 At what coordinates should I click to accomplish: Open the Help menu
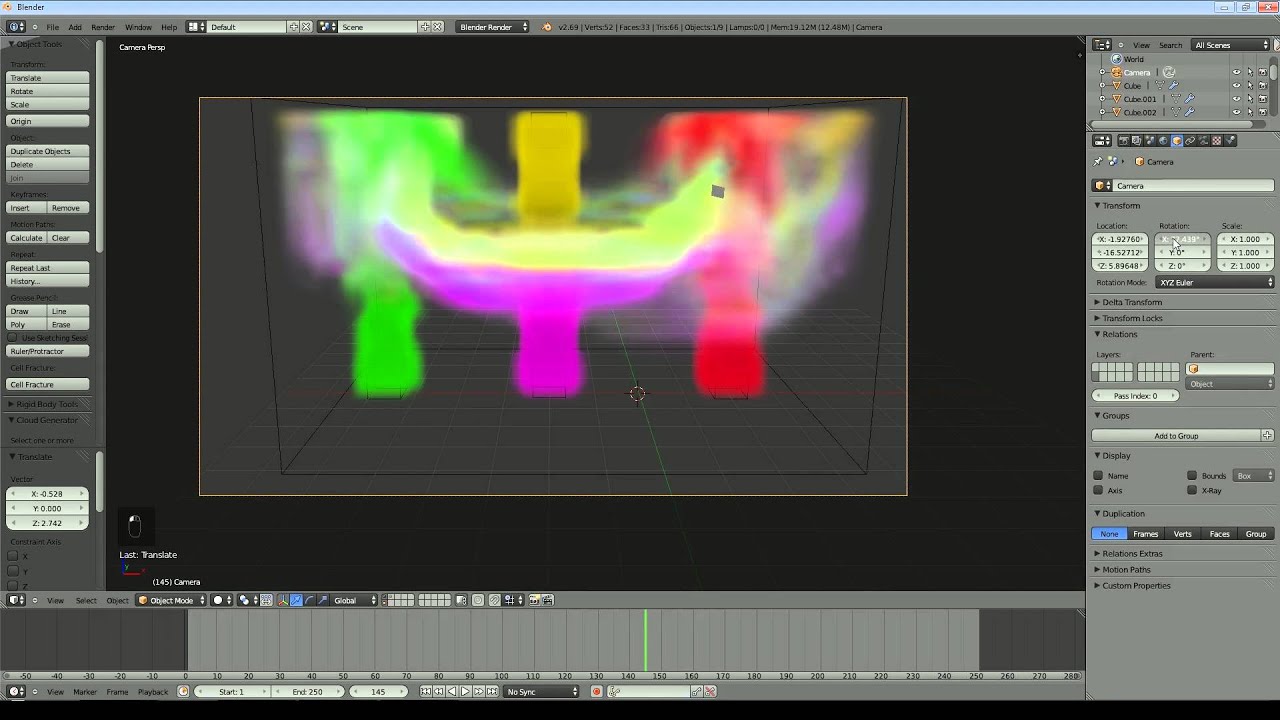169,27
